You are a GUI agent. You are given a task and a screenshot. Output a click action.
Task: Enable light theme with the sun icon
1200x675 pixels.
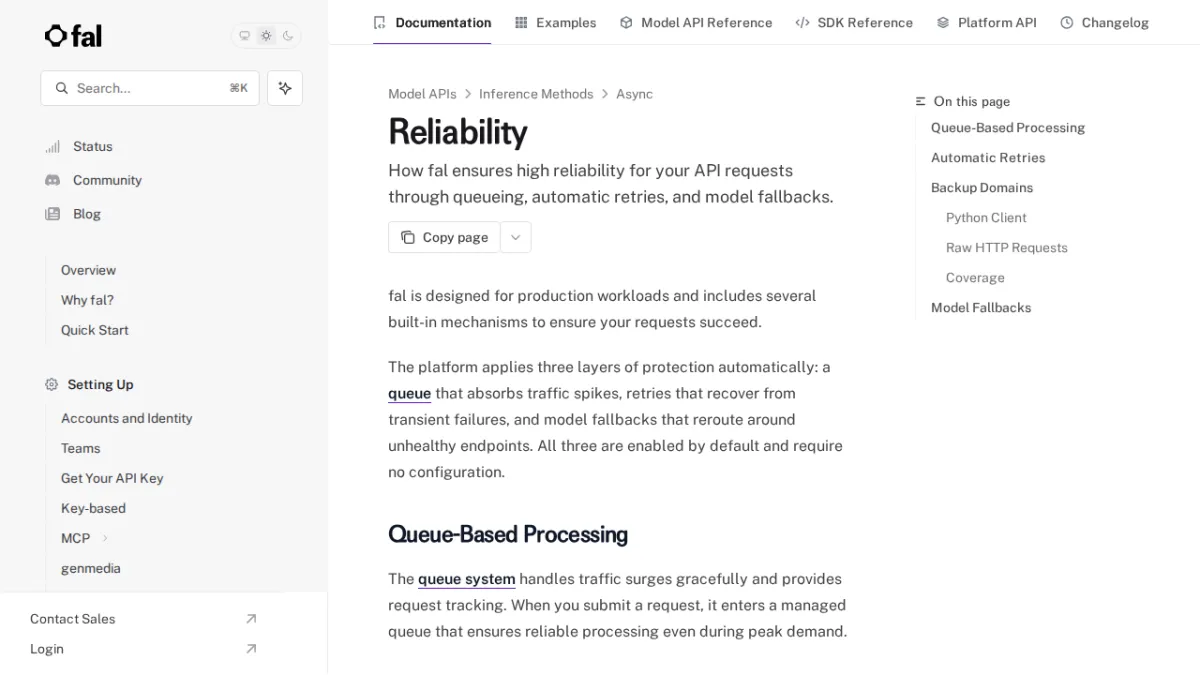point(266,36)
